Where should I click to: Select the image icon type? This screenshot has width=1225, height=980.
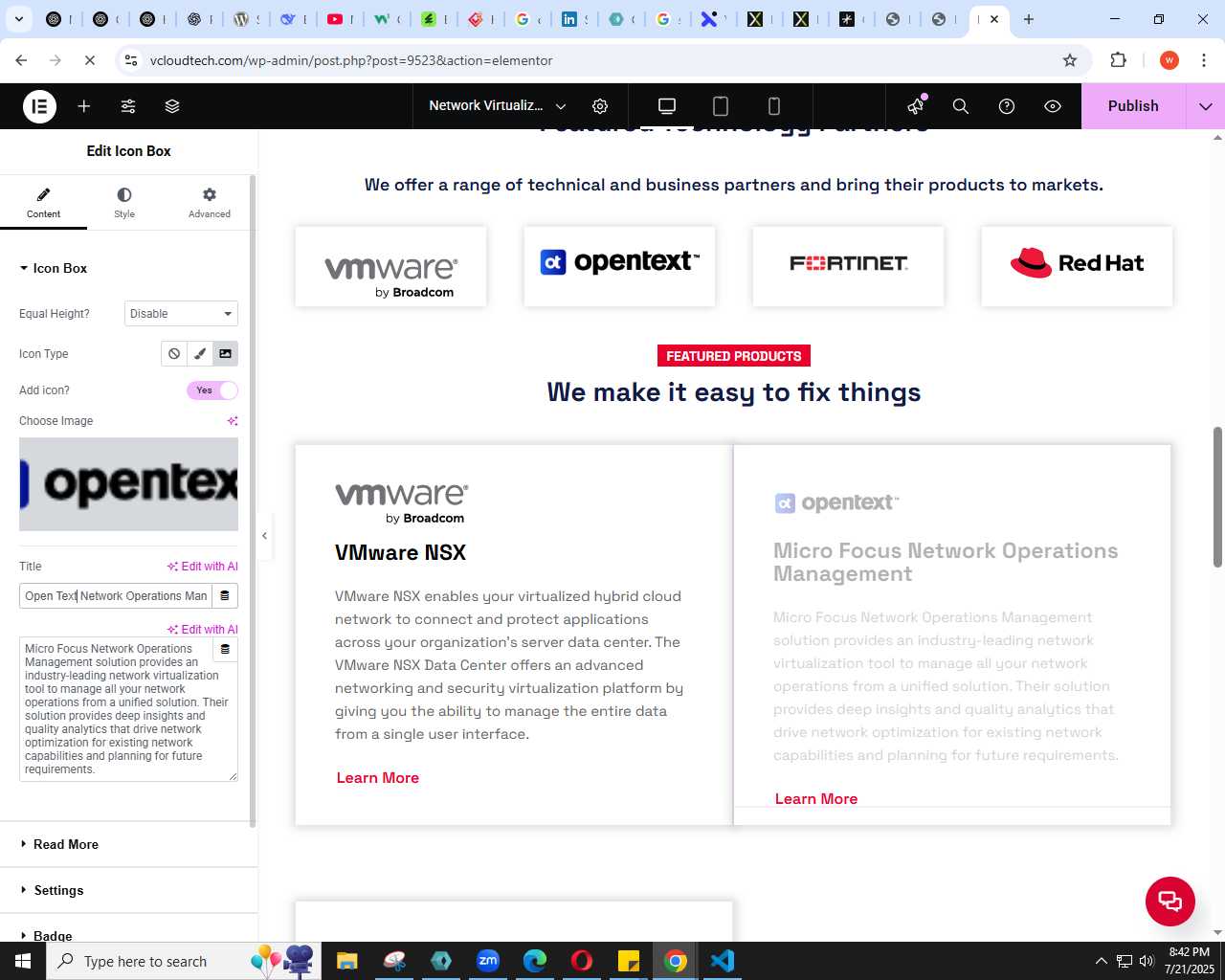click(225, 354)
